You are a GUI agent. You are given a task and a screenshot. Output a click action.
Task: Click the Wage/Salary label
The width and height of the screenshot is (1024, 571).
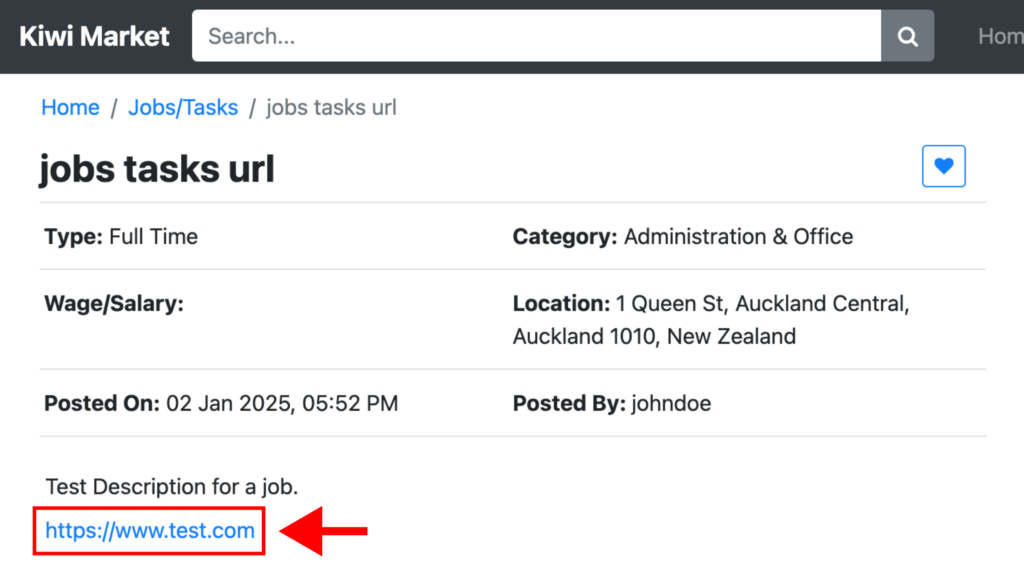(114, 304)
